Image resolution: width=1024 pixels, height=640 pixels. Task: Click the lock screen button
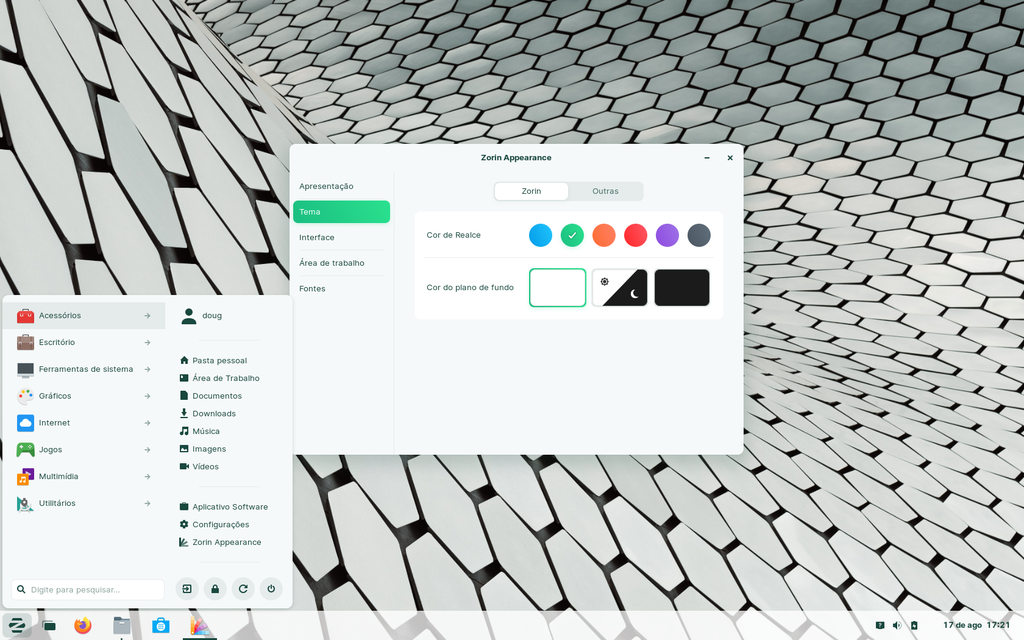[215, 589]
